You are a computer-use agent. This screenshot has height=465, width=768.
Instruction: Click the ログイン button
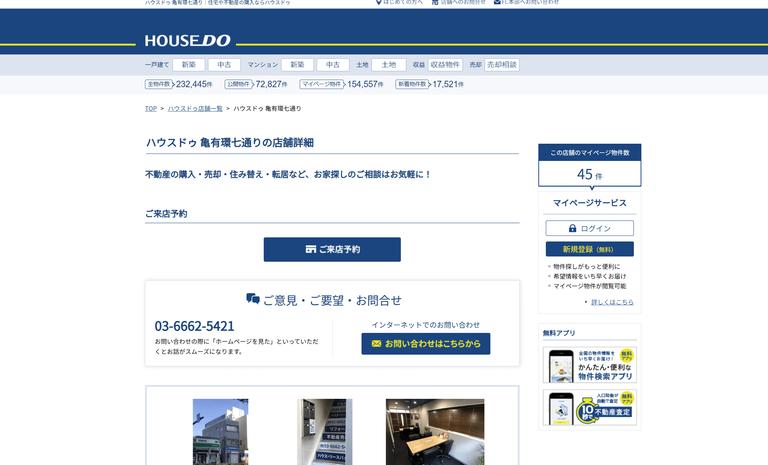point(590,228)
